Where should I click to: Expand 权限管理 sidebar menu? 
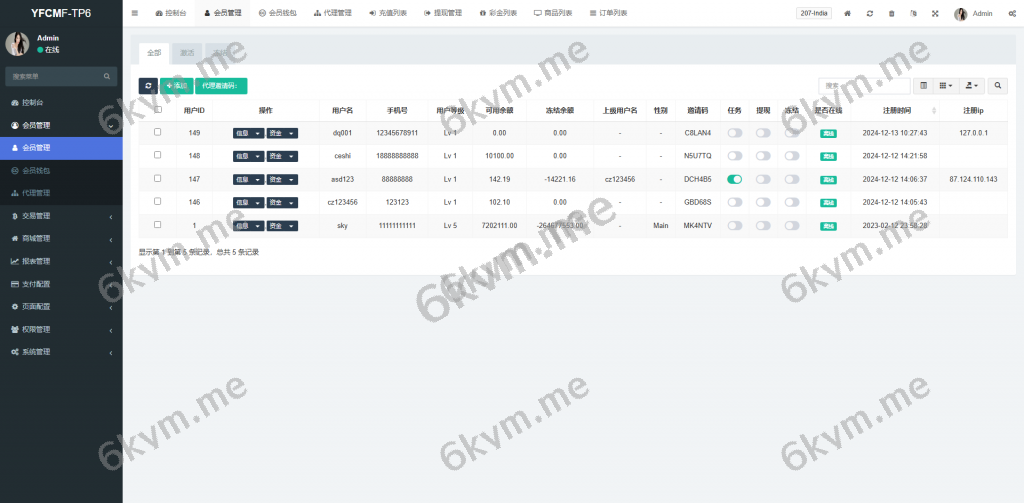click(61, 329)
